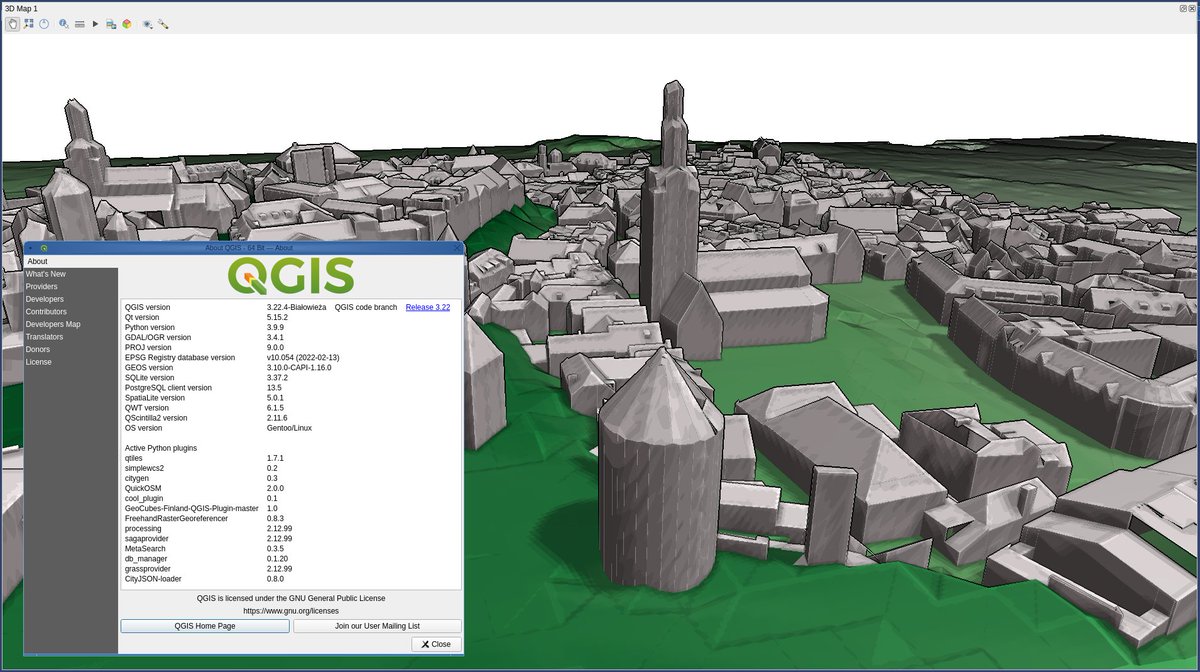Screen dimensions: 1200x672
Task: Click the 'Active Python plugins' heading
Action: [161, 448]
